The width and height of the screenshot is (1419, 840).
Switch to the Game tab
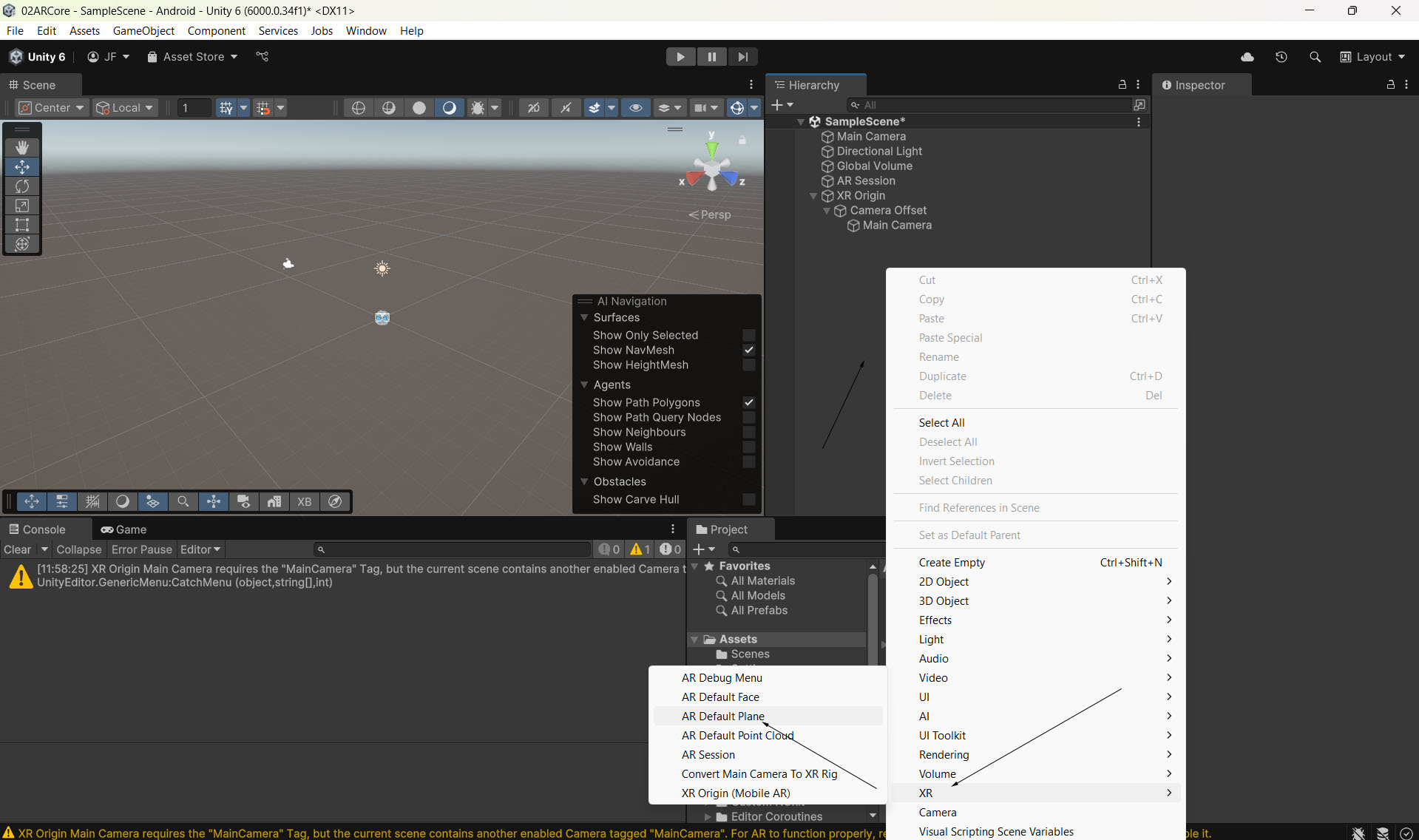124,529
